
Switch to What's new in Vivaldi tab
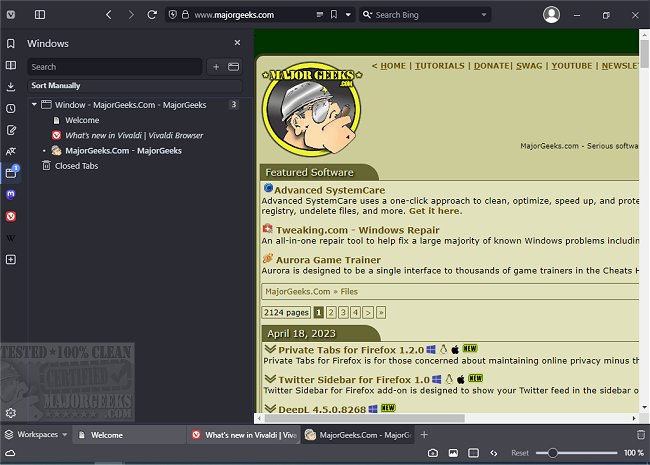pyautogui.click(x=243, y=435)
